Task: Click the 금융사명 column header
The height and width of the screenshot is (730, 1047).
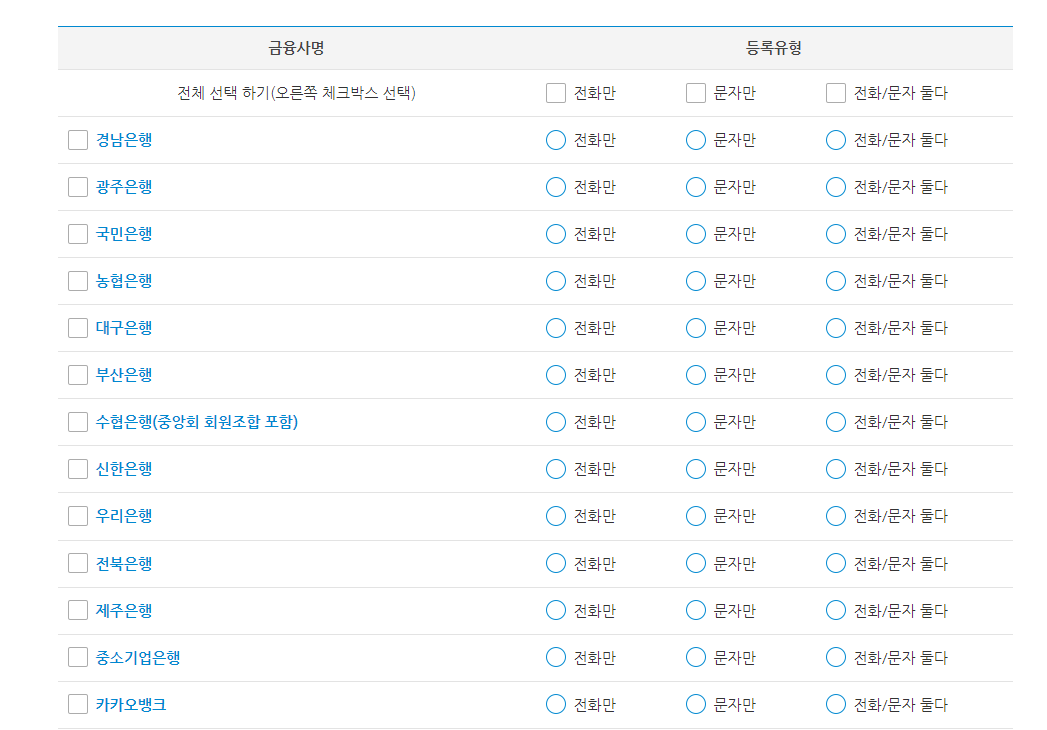Action: (x=296, y=48)
